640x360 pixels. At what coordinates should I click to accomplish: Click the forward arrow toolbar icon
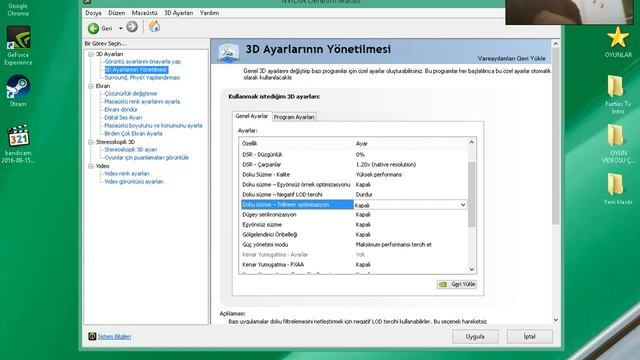point(132,27)
